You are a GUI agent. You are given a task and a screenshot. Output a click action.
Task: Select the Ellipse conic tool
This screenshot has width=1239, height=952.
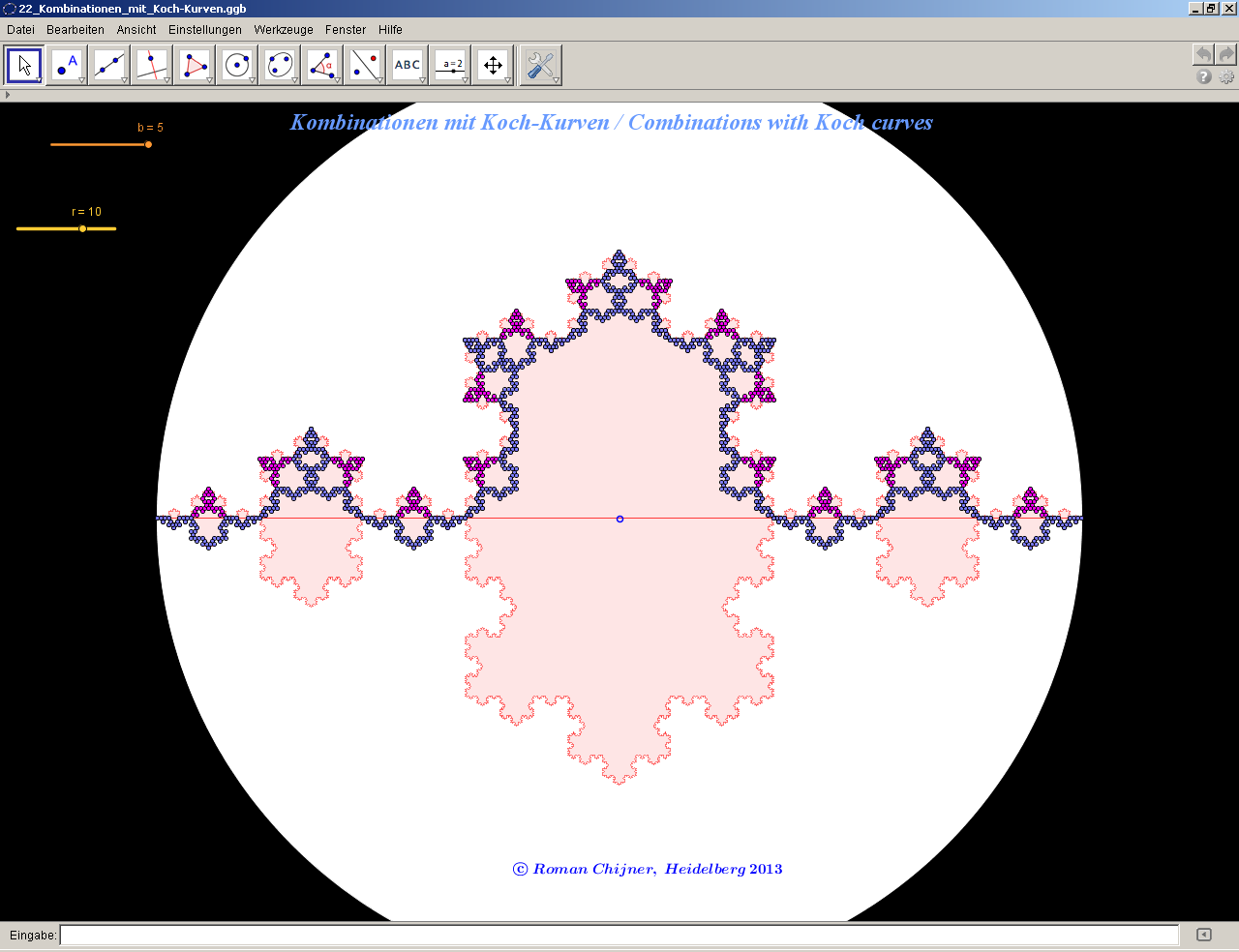coord(280,66)
